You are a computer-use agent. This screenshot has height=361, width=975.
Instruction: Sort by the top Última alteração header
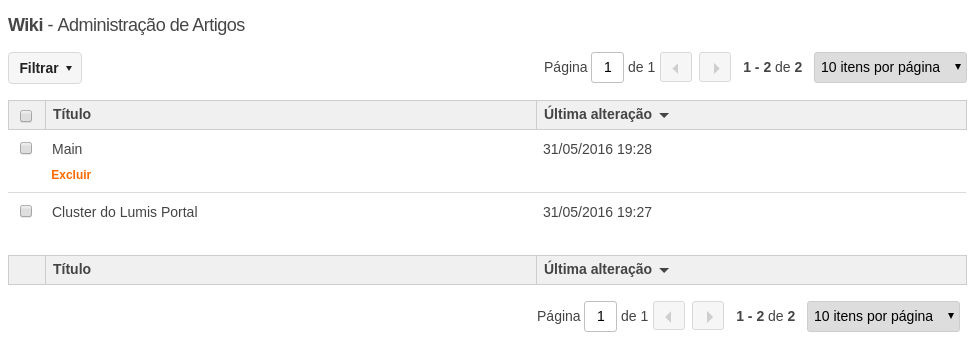pos(598,114)
